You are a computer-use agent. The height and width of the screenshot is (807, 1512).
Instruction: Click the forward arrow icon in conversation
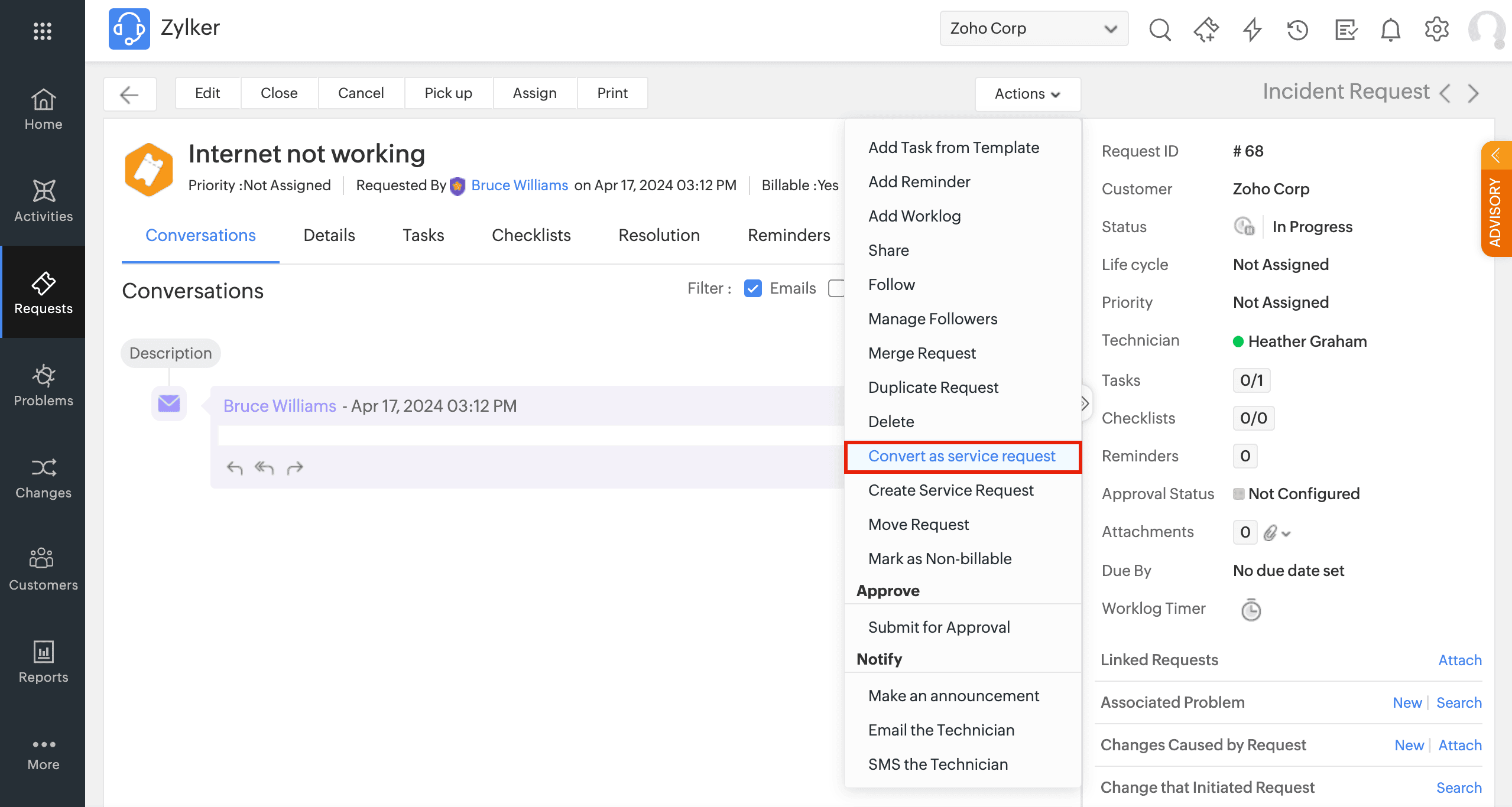[295, 468]
